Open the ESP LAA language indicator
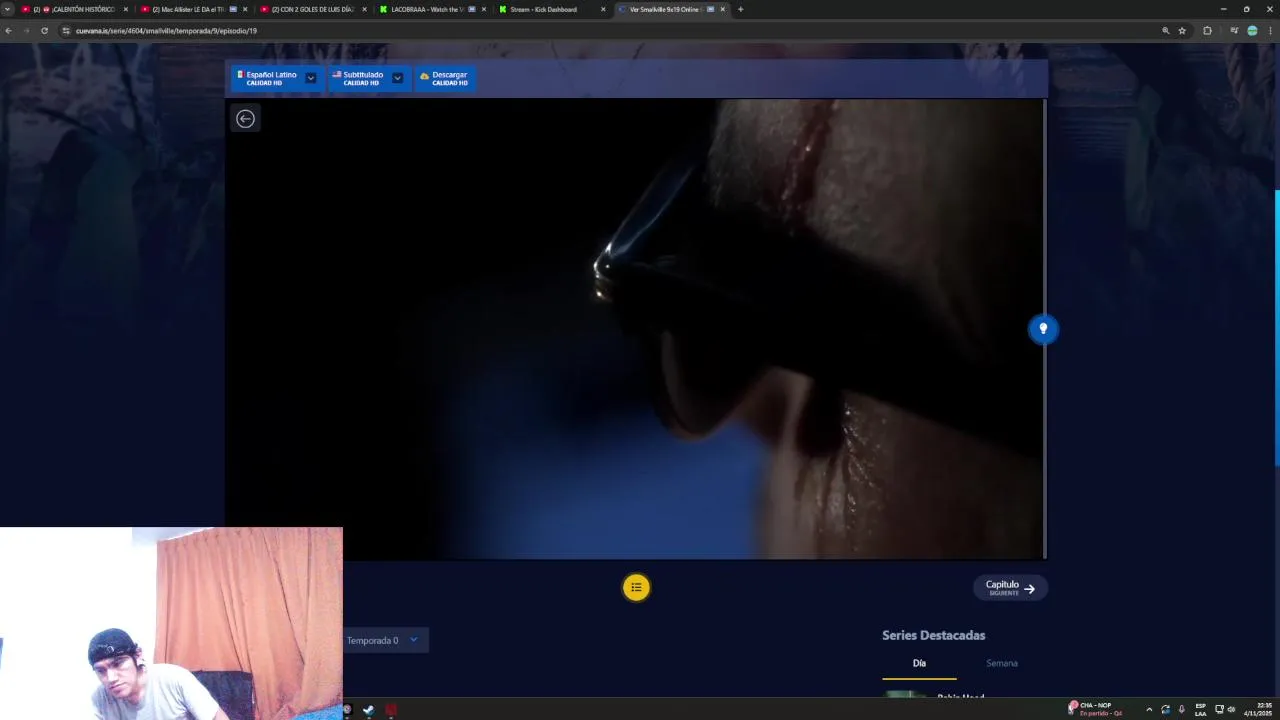Screen dimensions: 1280x720 click(x=1200, y=710)
